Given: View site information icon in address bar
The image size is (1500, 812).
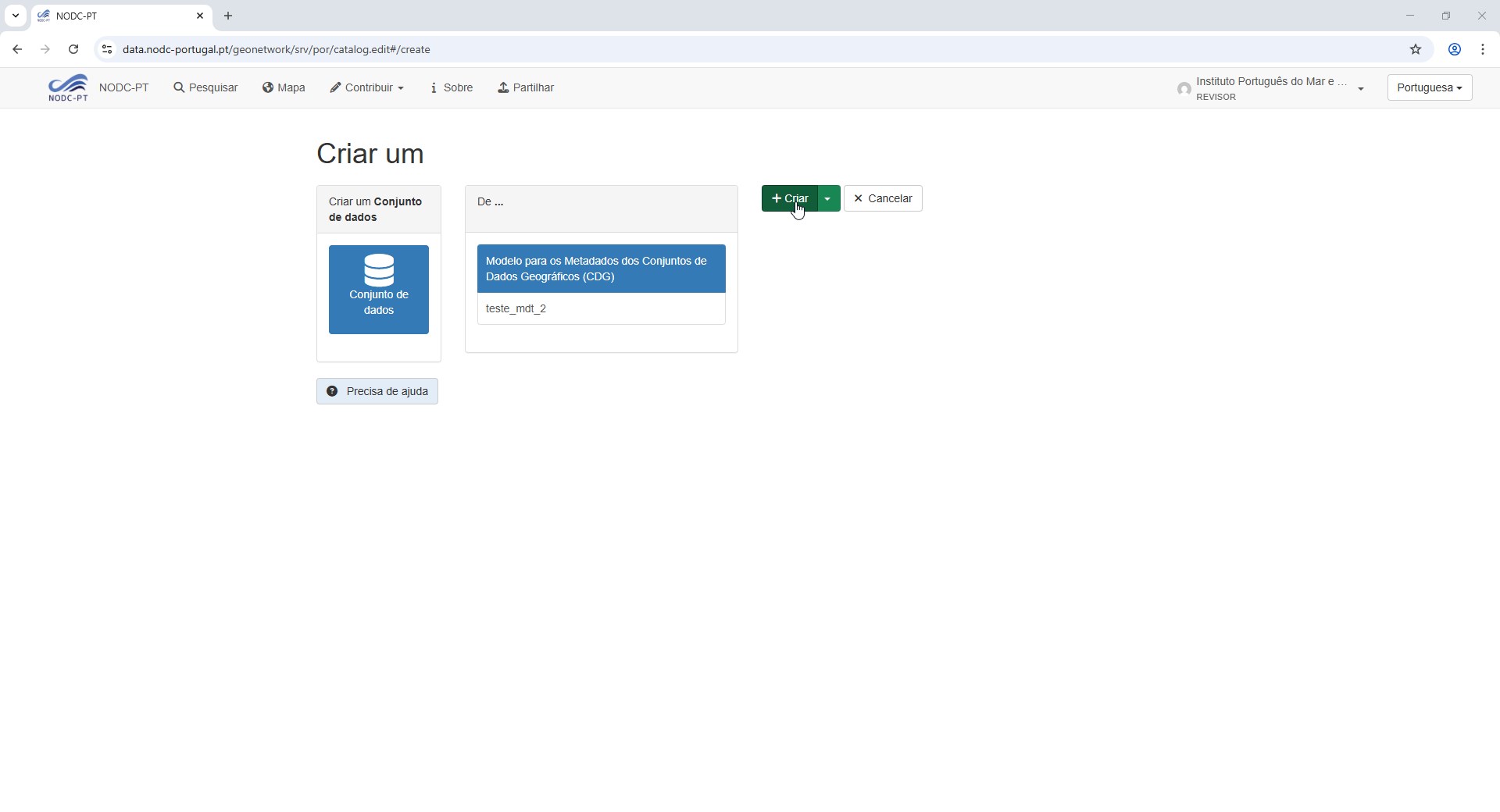Looking at the screenshot, I should click(107, 49).
